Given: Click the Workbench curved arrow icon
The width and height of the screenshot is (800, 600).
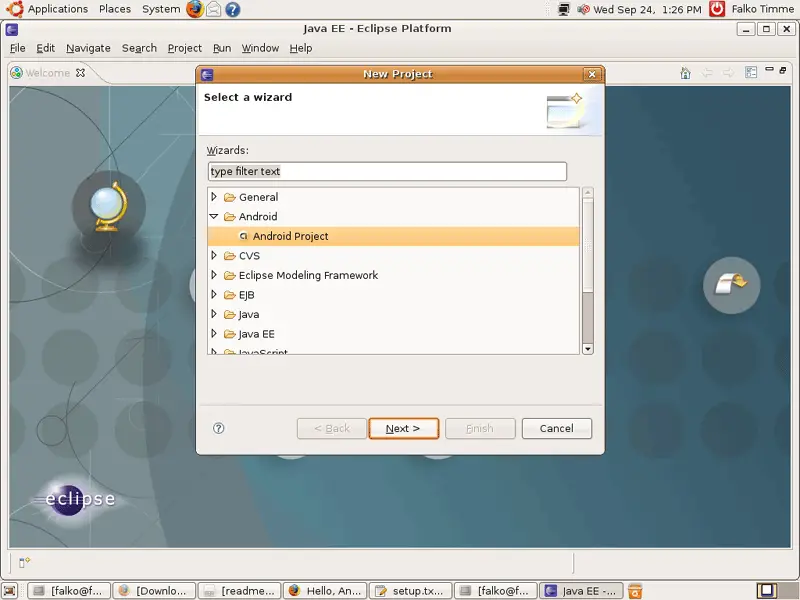Looking at the screenshot, I should pos(731,285).
